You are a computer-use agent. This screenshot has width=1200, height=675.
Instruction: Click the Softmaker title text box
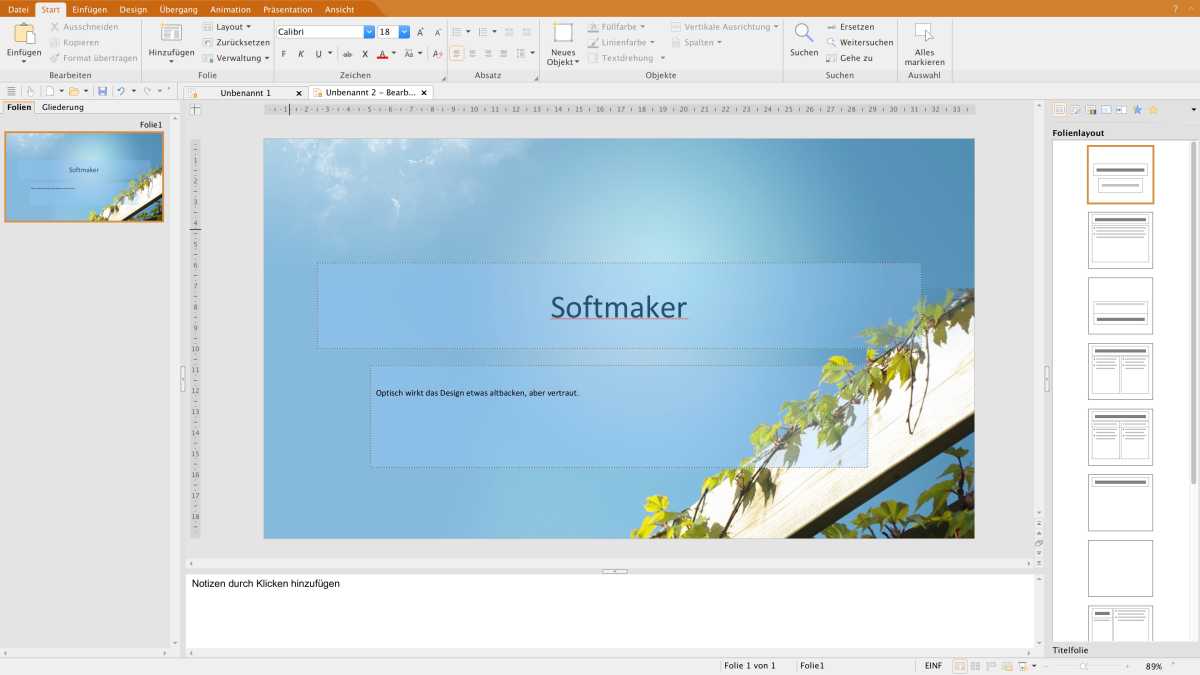coord(619,306)
